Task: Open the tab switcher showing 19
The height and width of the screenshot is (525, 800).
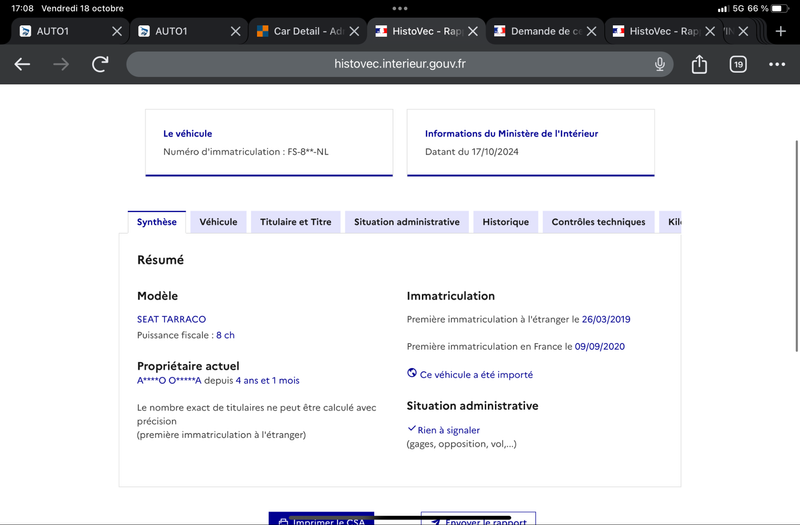Action: click(738, 64)
